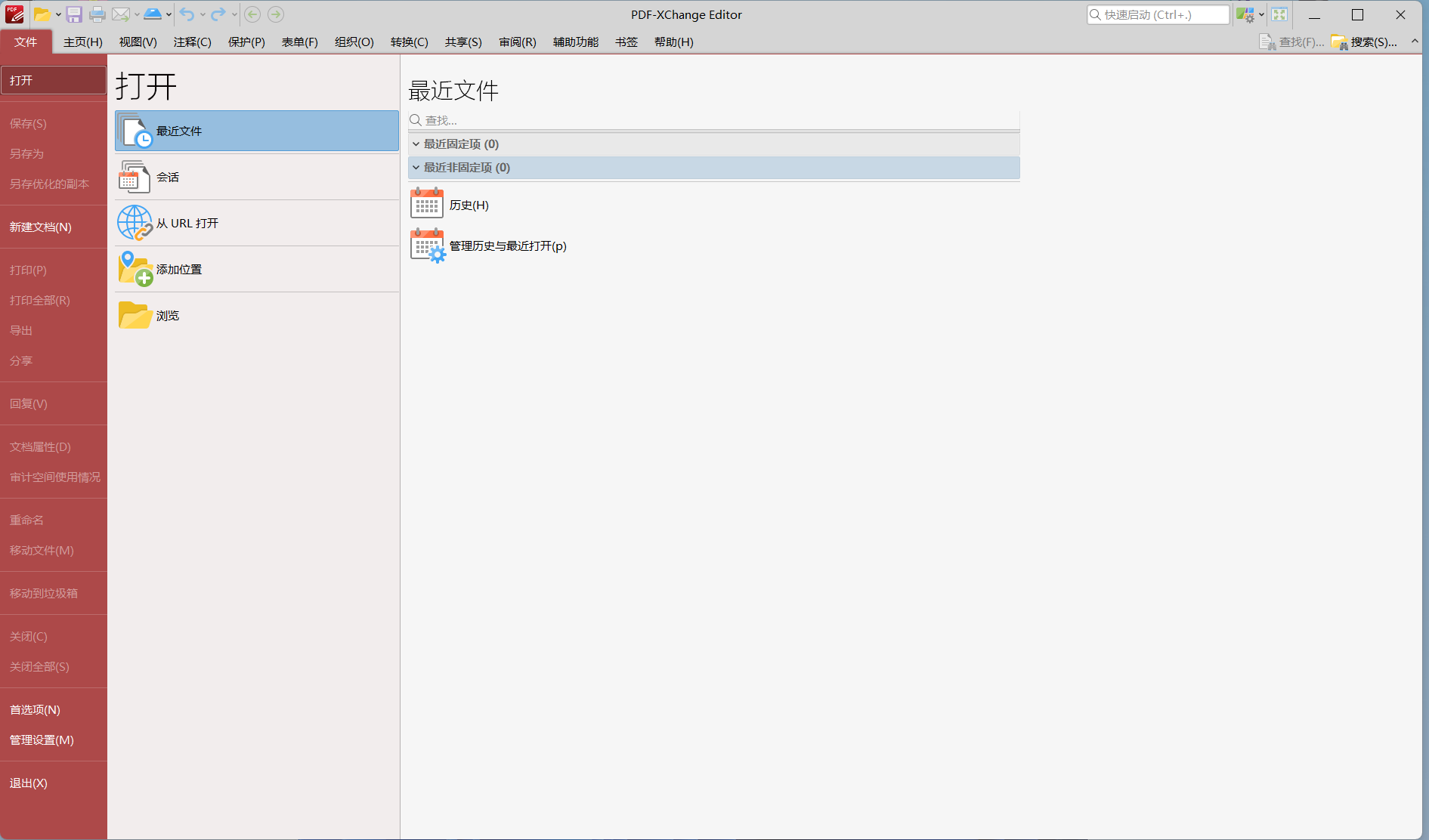Open the 历史(H) calendar icon

click(427, 204)
